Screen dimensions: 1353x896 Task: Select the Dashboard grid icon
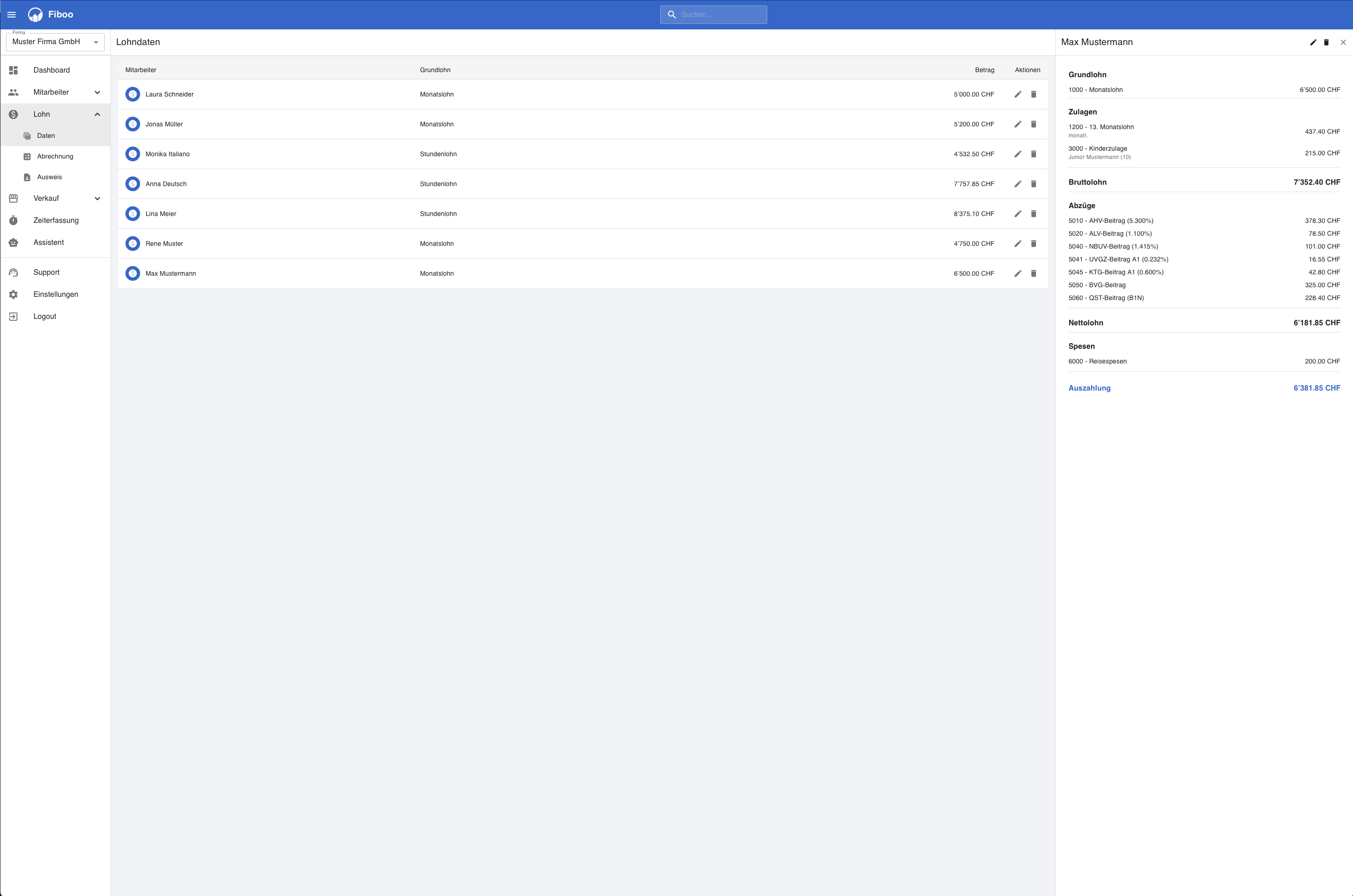click(x=14, y=70)
